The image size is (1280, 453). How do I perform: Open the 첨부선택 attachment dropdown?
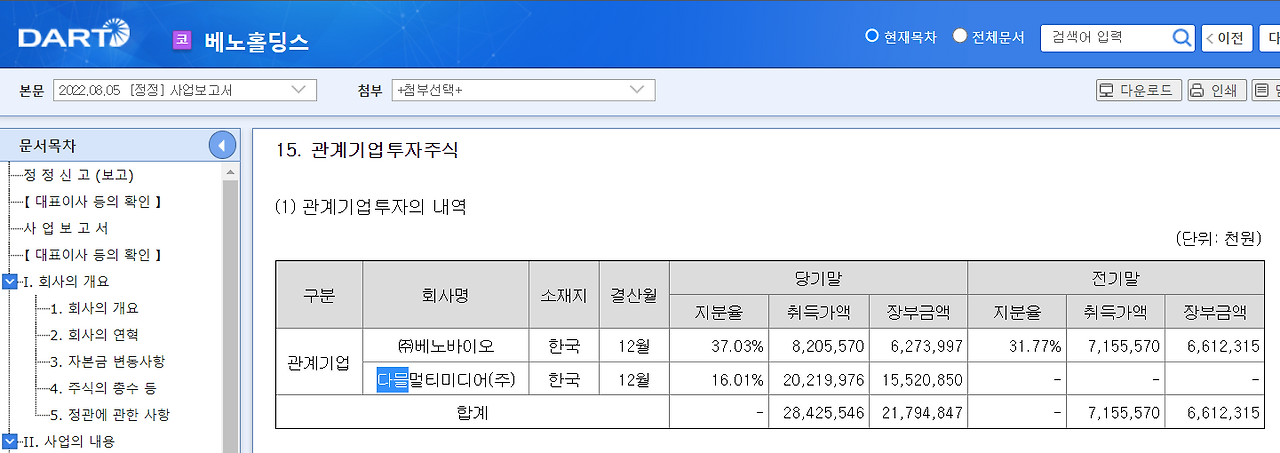click(x=523, y=90)
